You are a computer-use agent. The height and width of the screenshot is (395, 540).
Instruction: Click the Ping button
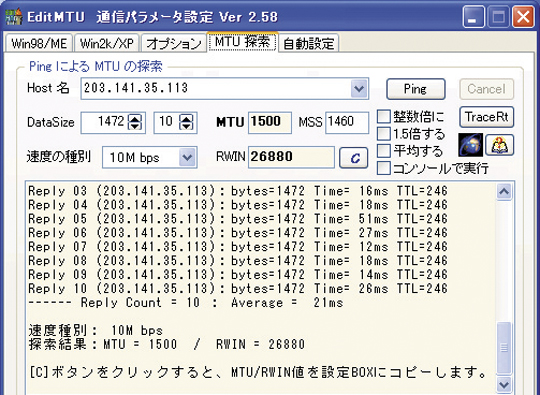click(416, 89)
